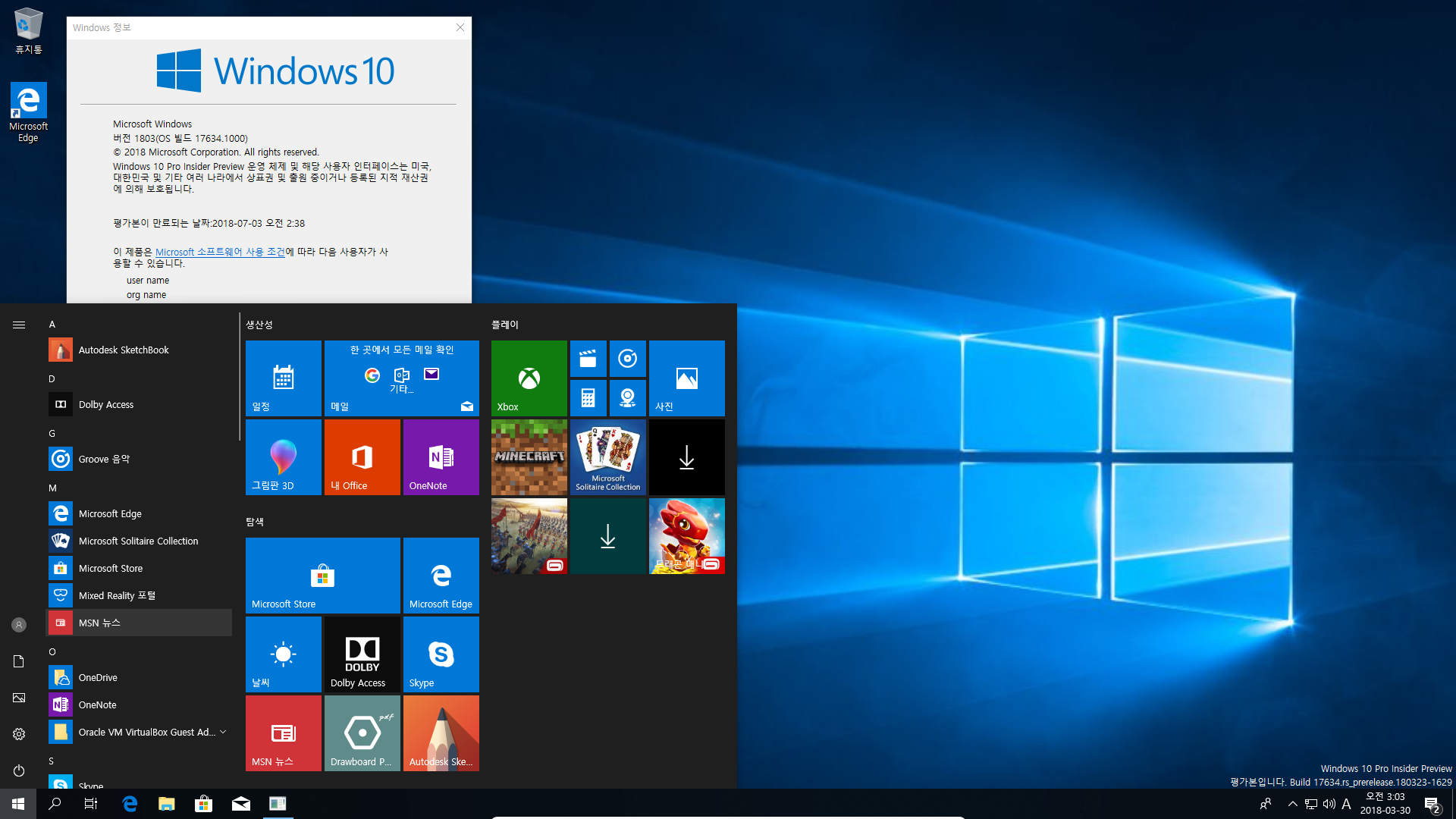Open the March of Empires game tile
This screenshot has width=1456, height=819.
pyautogui.click(x=529, y=536)
